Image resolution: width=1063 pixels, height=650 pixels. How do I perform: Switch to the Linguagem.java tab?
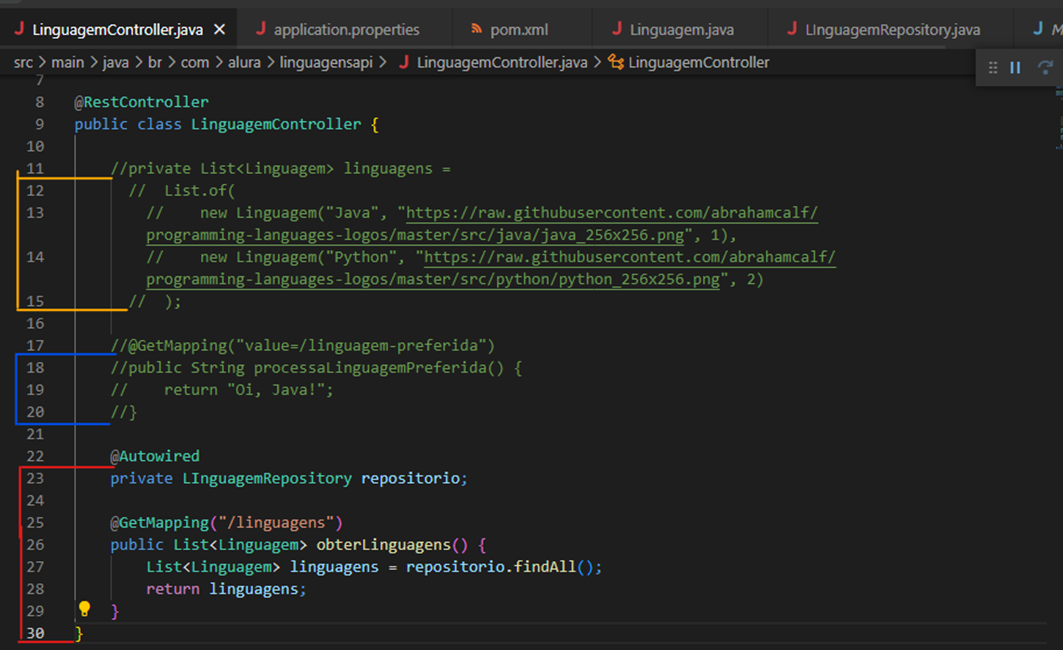(x=681, y=30)
